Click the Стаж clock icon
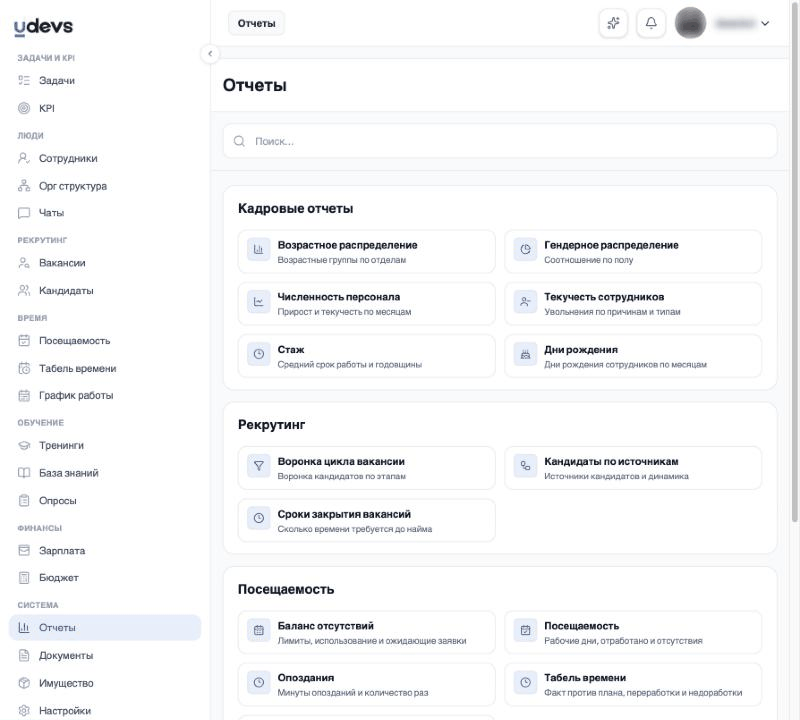800x720 pixels. (259, 354)
